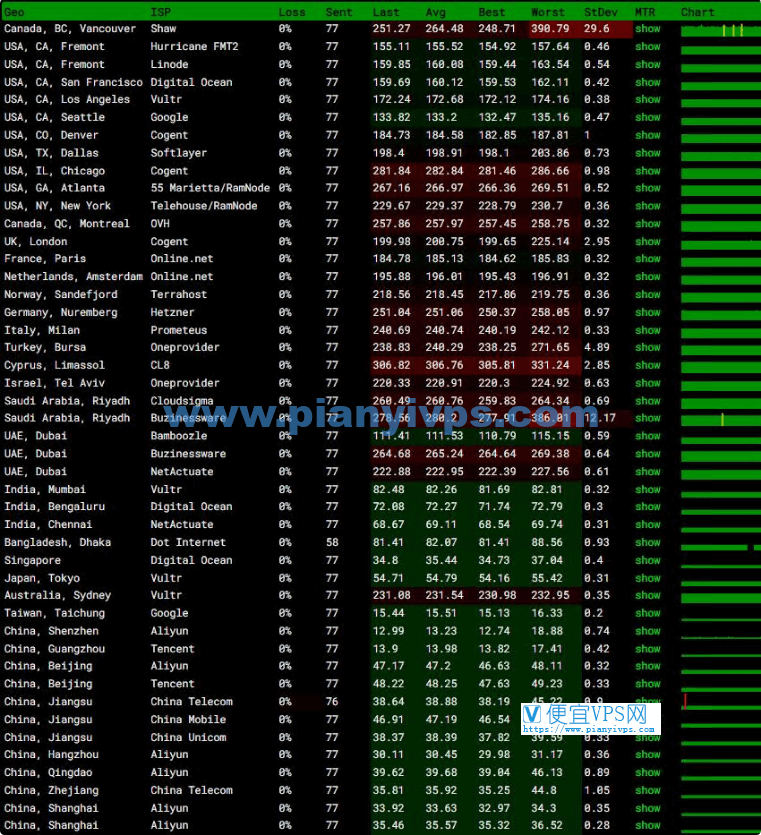Screen dimensions: 761x835
Task: Click the Geo column header
Action: (x=14, y=12)
